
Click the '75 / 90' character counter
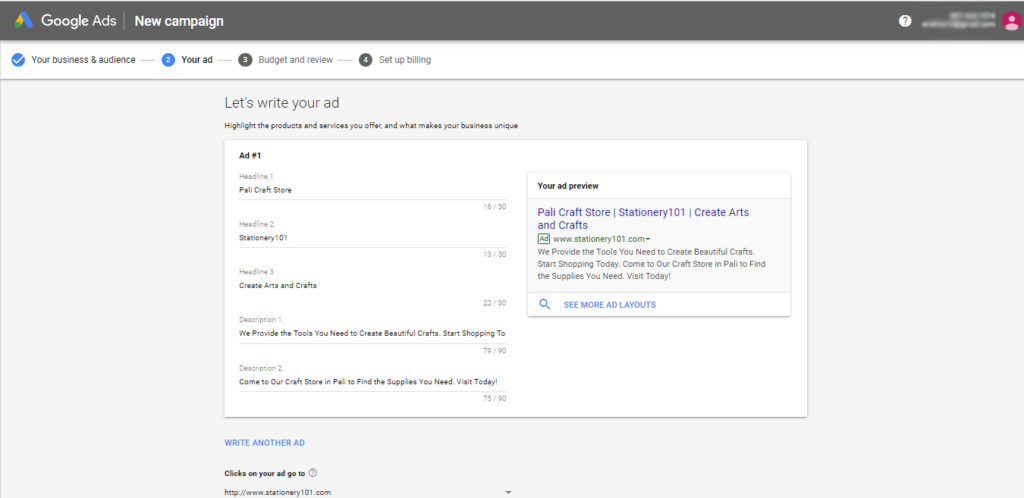[494, 398]
